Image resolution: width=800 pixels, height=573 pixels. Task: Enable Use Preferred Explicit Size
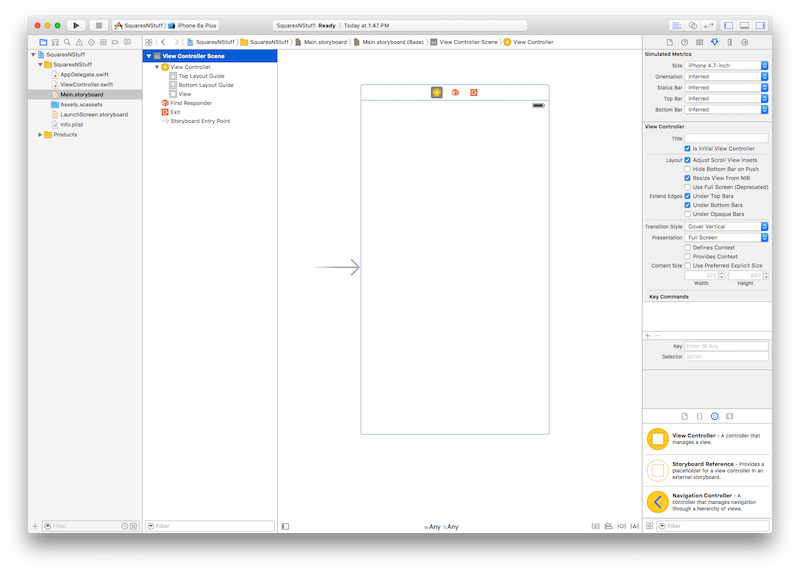[x=687, y=266]
